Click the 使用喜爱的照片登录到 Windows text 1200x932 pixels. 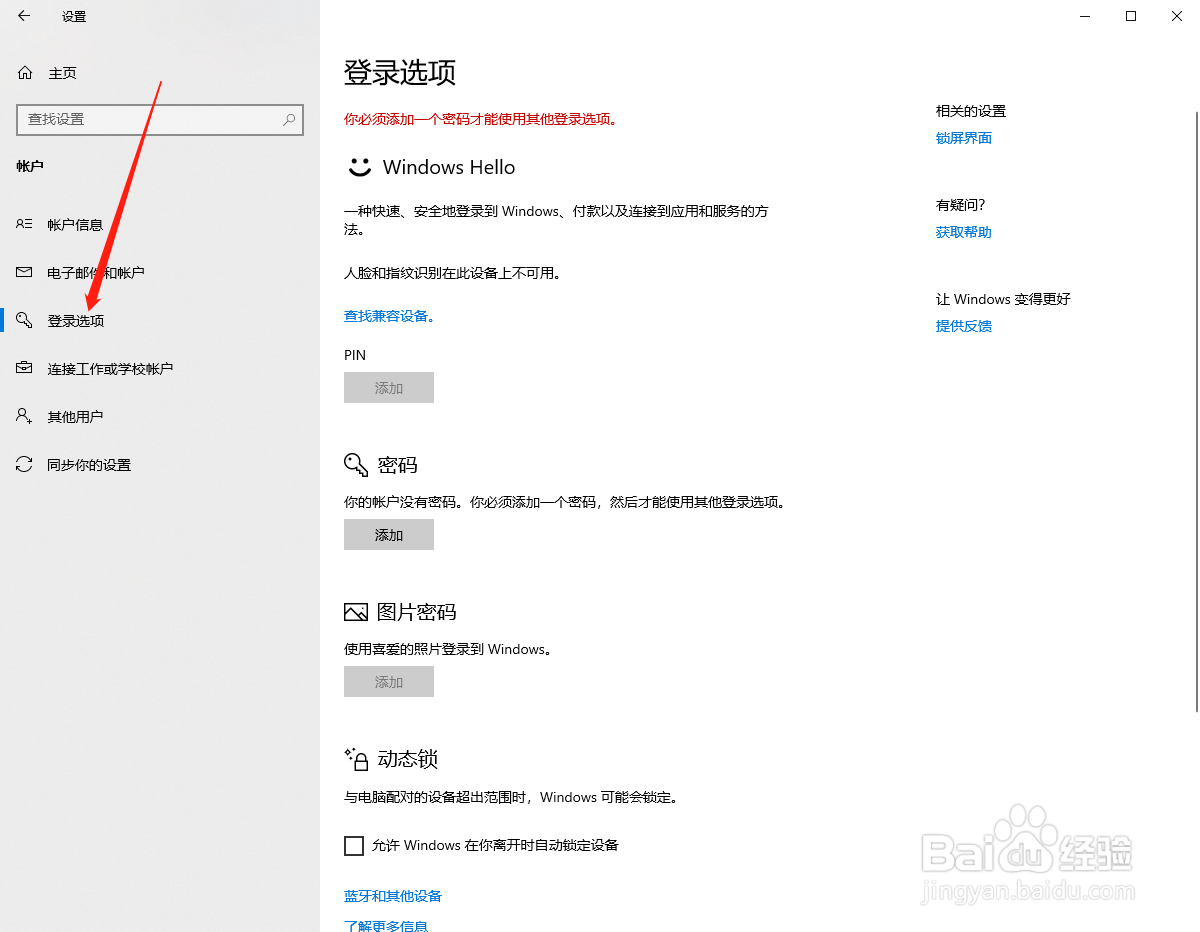[448, 649]
